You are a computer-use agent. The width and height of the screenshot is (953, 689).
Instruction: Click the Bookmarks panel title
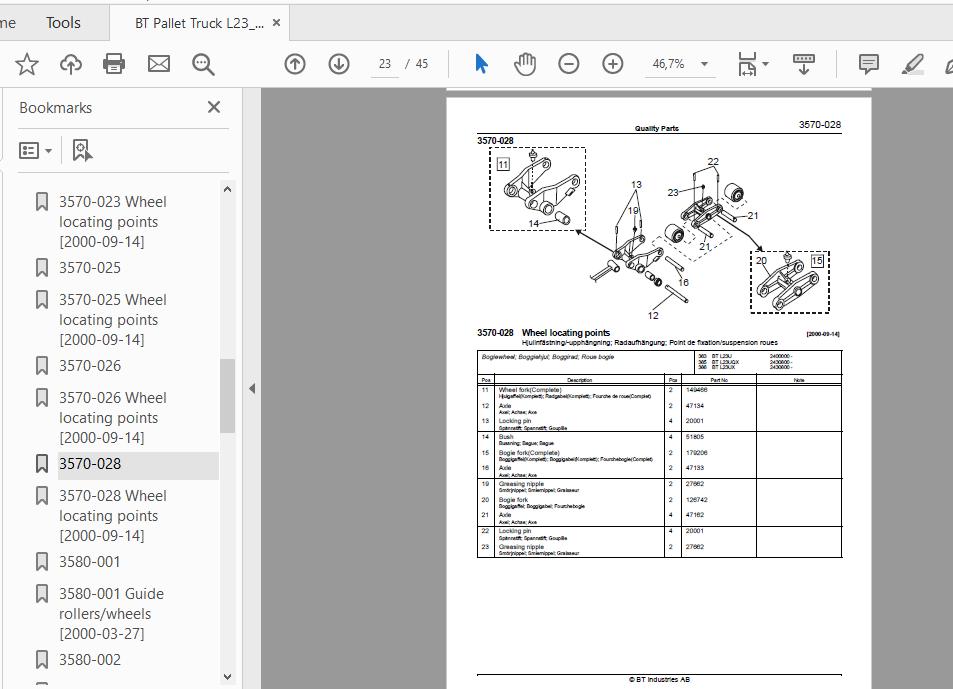55,108
